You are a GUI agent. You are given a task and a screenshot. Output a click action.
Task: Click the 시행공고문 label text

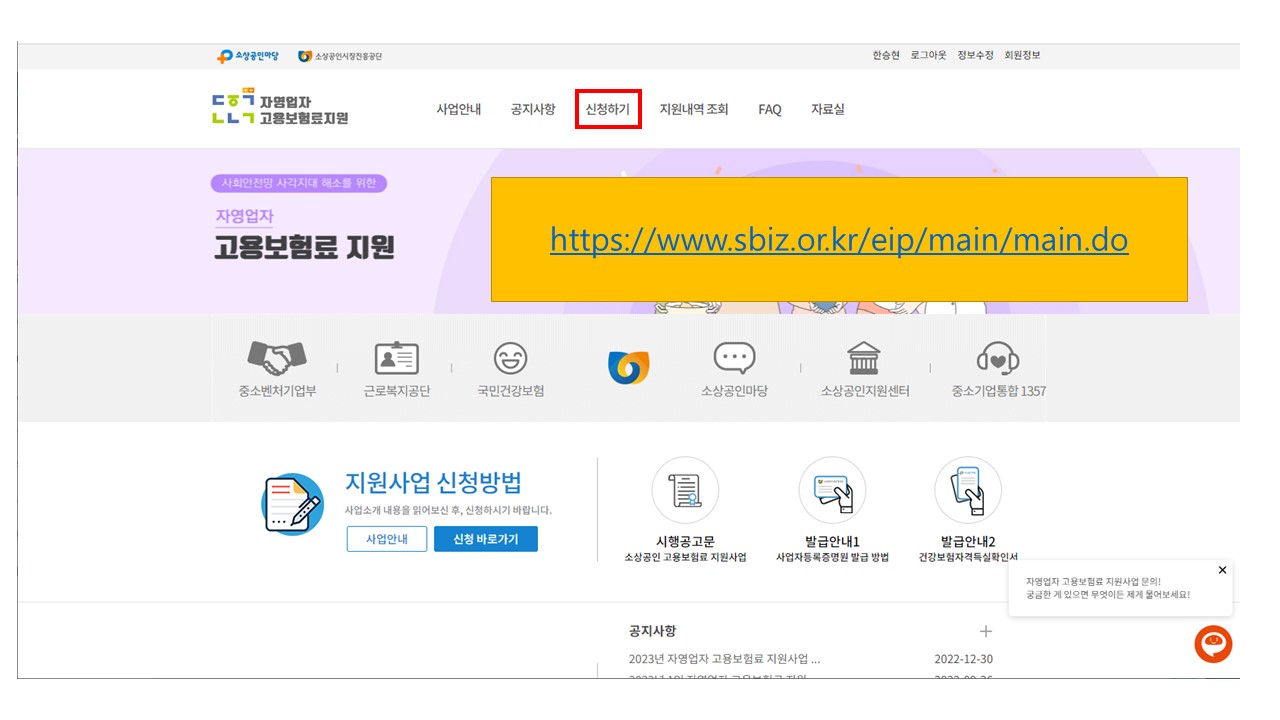[x=685, y=542]
